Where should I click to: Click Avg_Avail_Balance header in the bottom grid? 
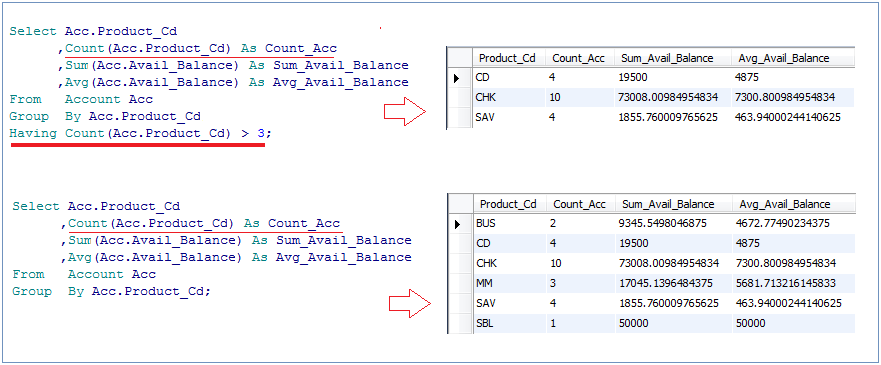(x=793, y=204)
